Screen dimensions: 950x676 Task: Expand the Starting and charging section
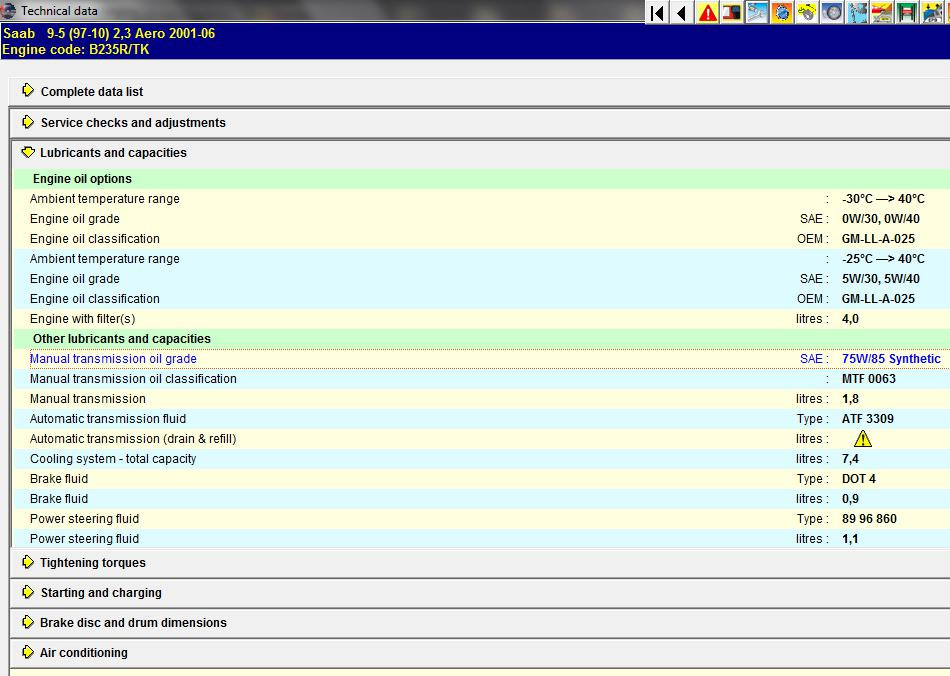[28, 592]
